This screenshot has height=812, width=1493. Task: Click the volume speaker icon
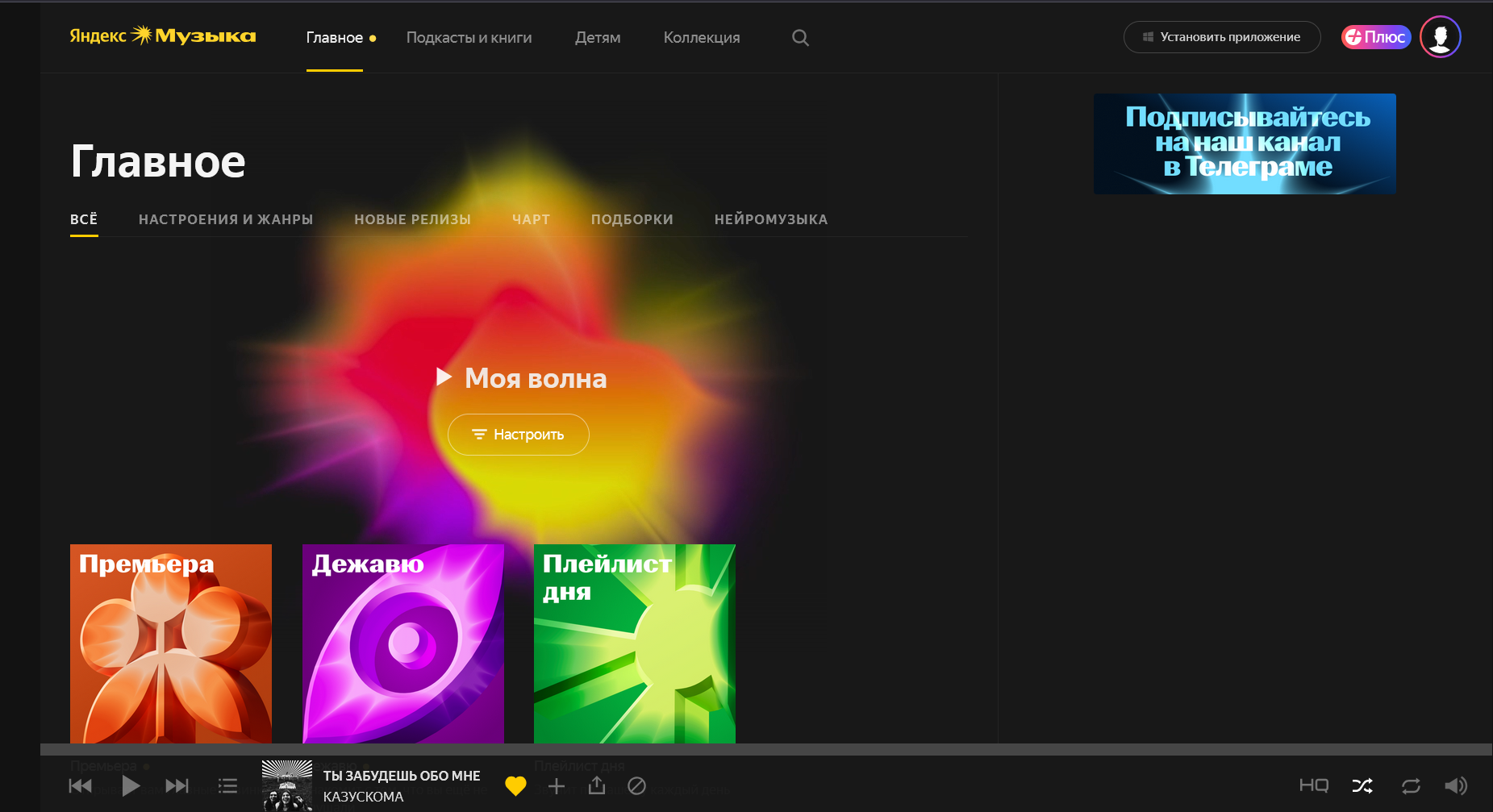(1456, 785)
